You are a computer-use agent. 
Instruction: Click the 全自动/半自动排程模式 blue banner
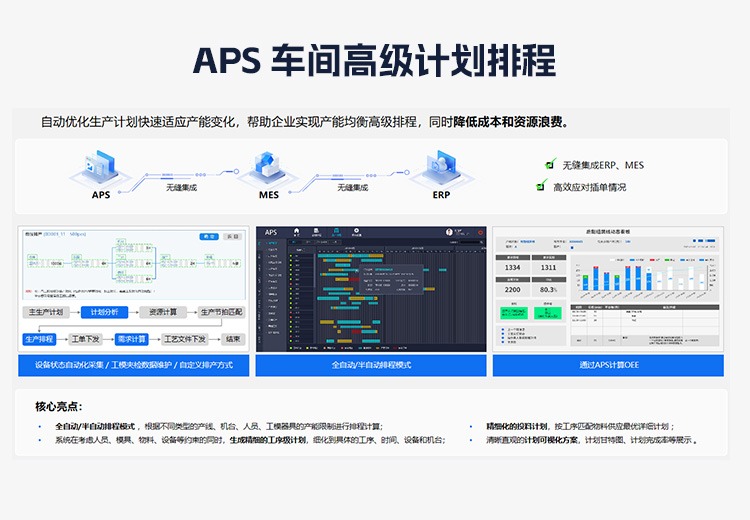[x=371, y=365]
